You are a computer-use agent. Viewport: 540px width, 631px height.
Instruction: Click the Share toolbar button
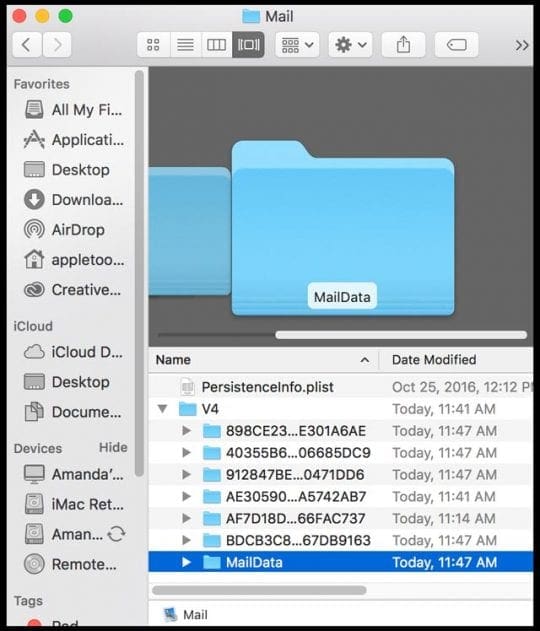[403, 45]
